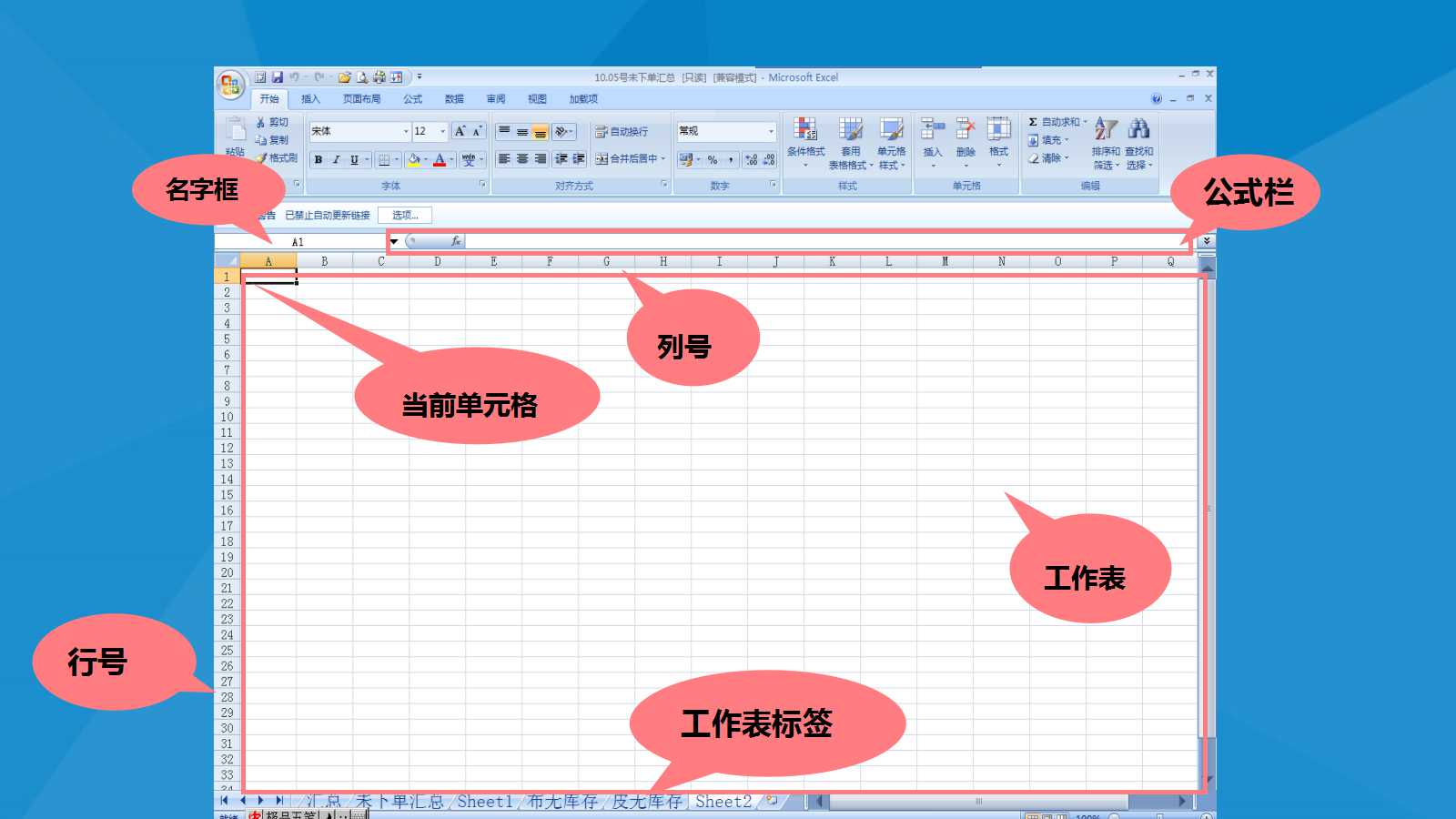The width and height of the screenshot is (1456, 819).
Task: Select the bold formatting icon
Action: coord(318,159)
